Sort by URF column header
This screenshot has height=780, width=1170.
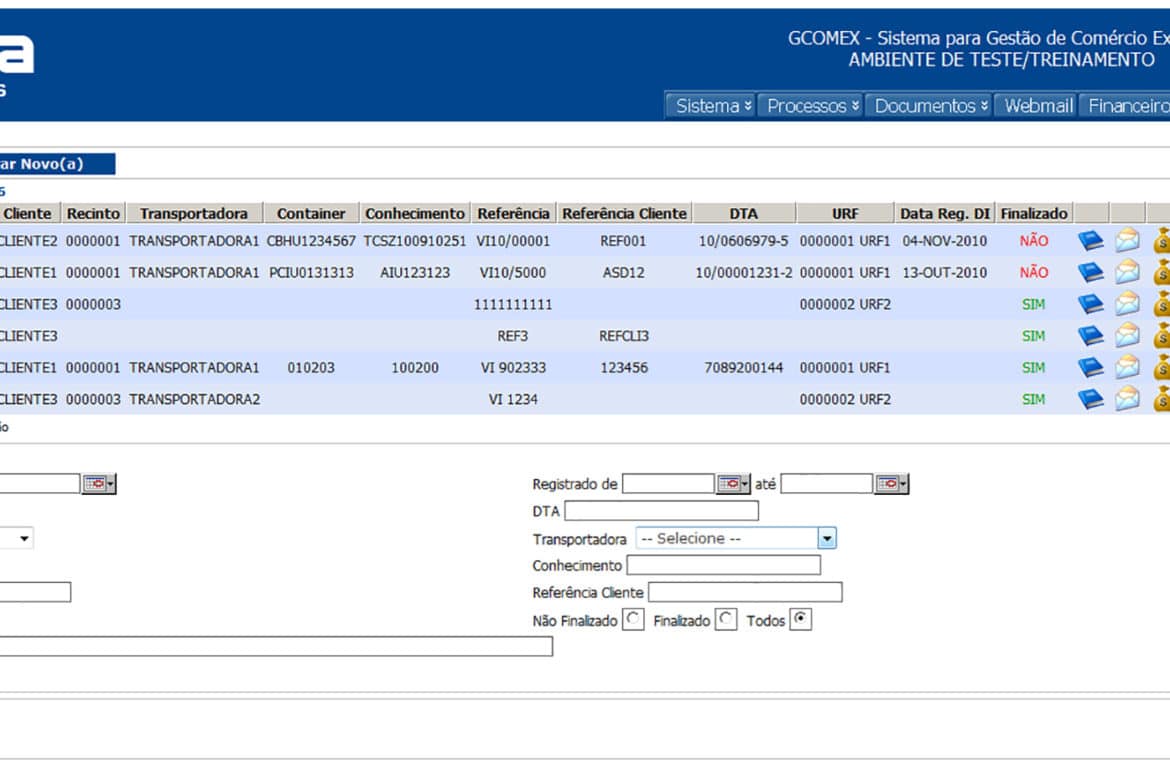tap(845, 213)
